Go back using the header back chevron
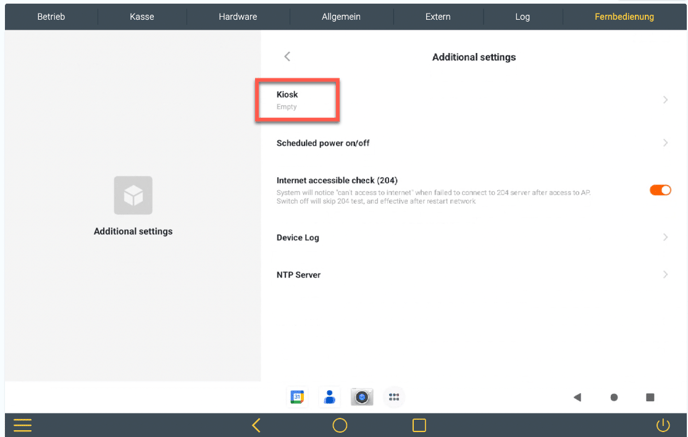The width and height of the screenshot is (688, 437). [287, 57]
